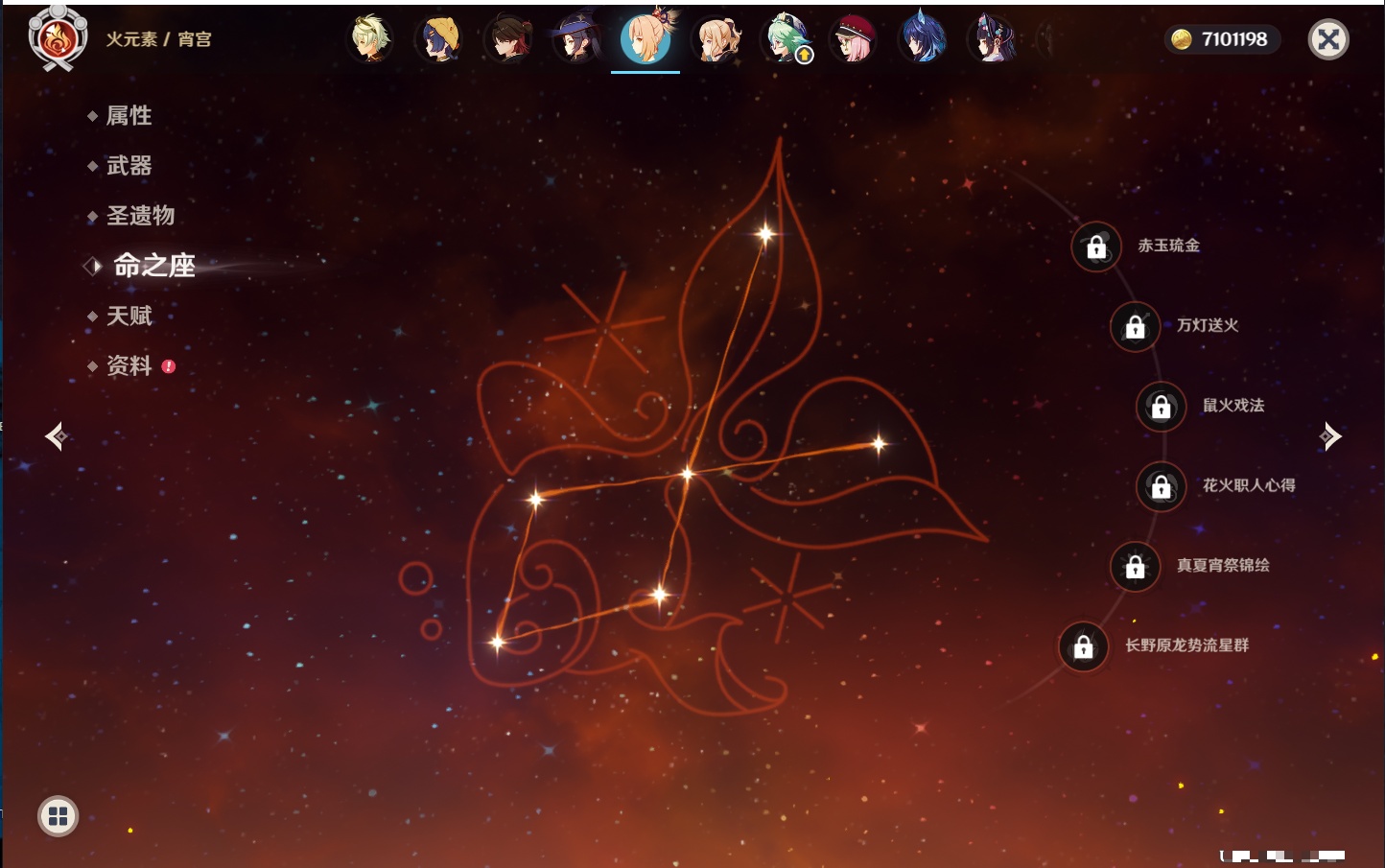Click the lock icon for 花火职人心得
The height and width of the screenshot is (868, 1385).
(1162, 486)
